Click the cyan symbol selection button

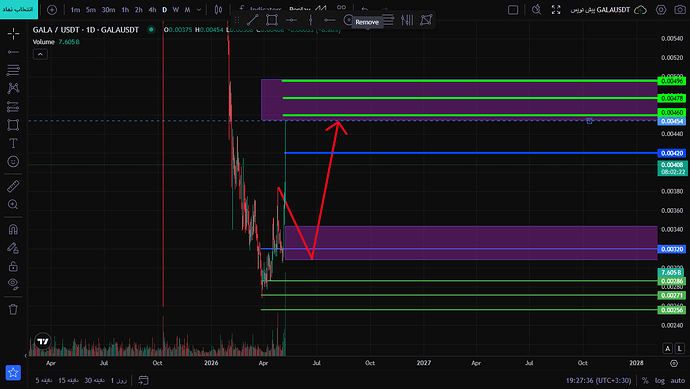(19, 9)
